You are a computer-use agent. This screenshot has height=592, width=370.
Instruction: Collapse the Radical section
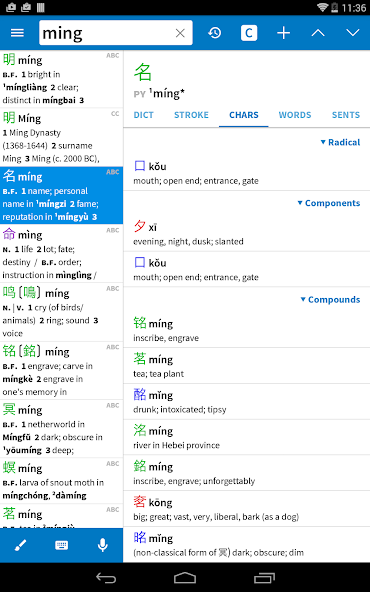coord(340,142)
